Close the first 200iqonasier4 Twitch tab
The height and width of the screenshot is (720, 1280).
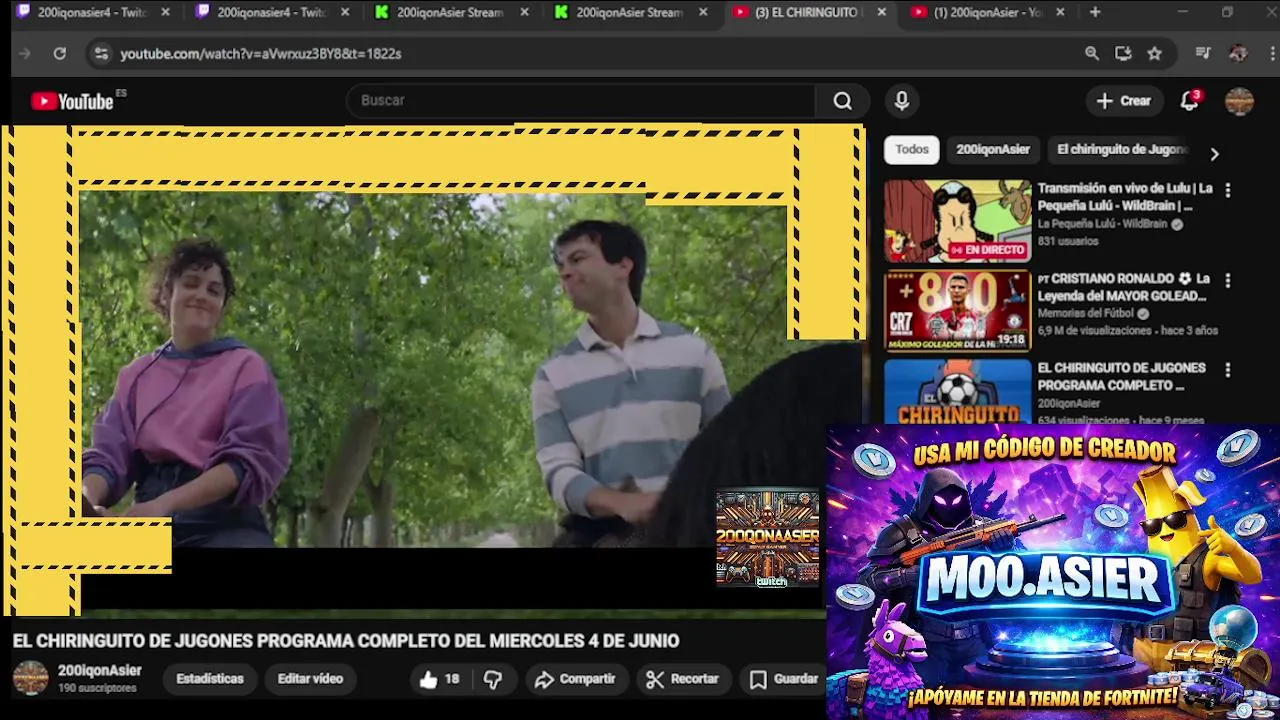[165, 12]
